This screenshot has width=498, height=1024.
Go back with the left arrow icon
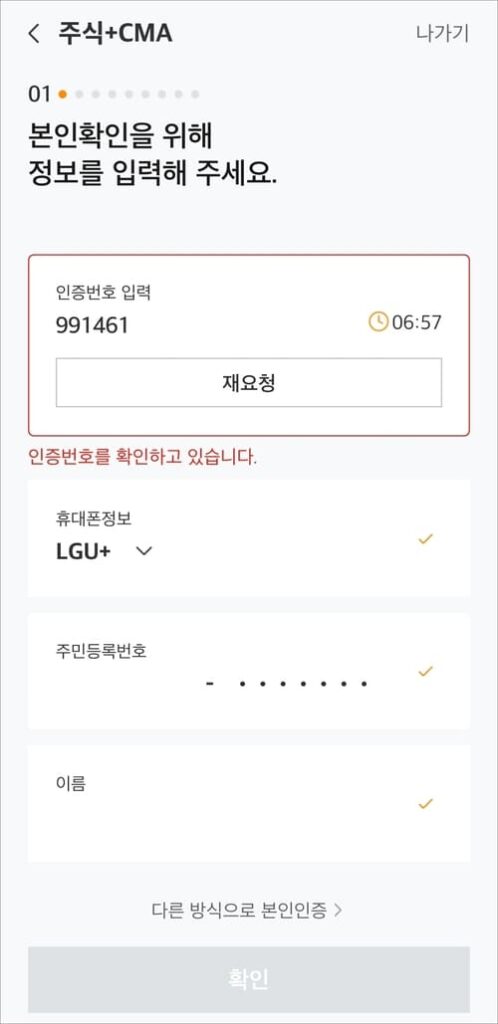tap(34, 34)
